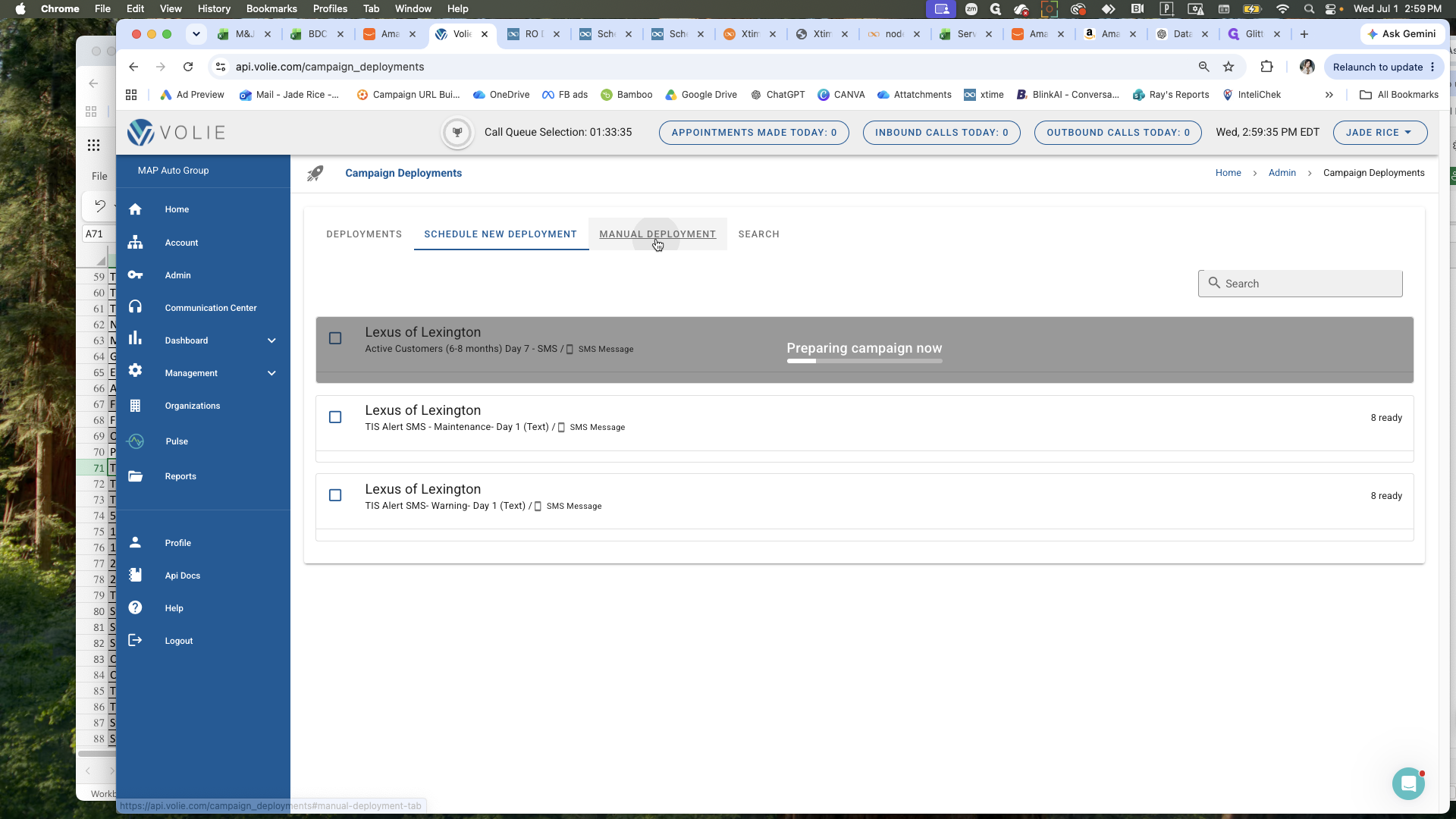1456x819 pixels.
Task: Click Appointments Made Today button
Action: click(x=754, y=133)
